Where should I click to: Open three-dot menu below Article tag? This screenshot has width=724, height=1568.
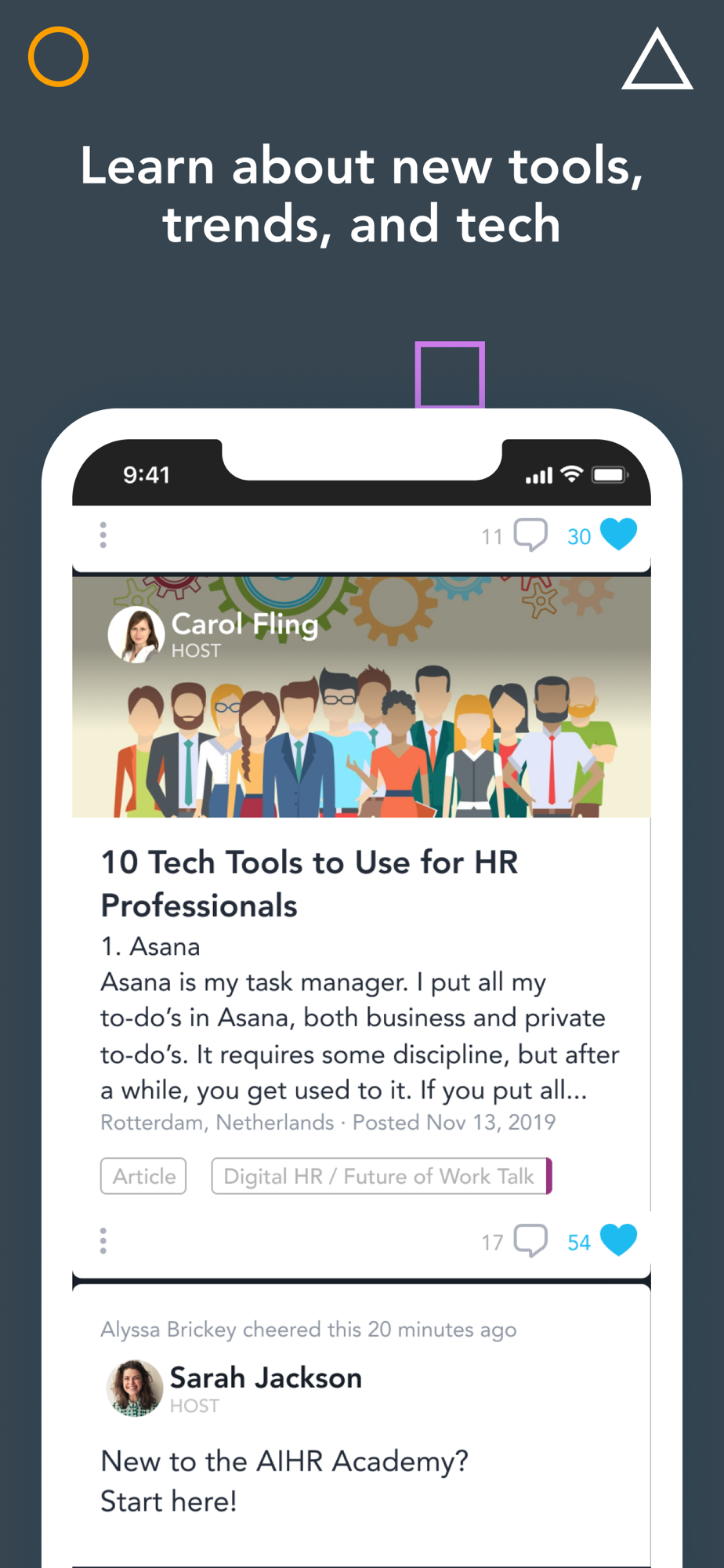click(103, 1240)
